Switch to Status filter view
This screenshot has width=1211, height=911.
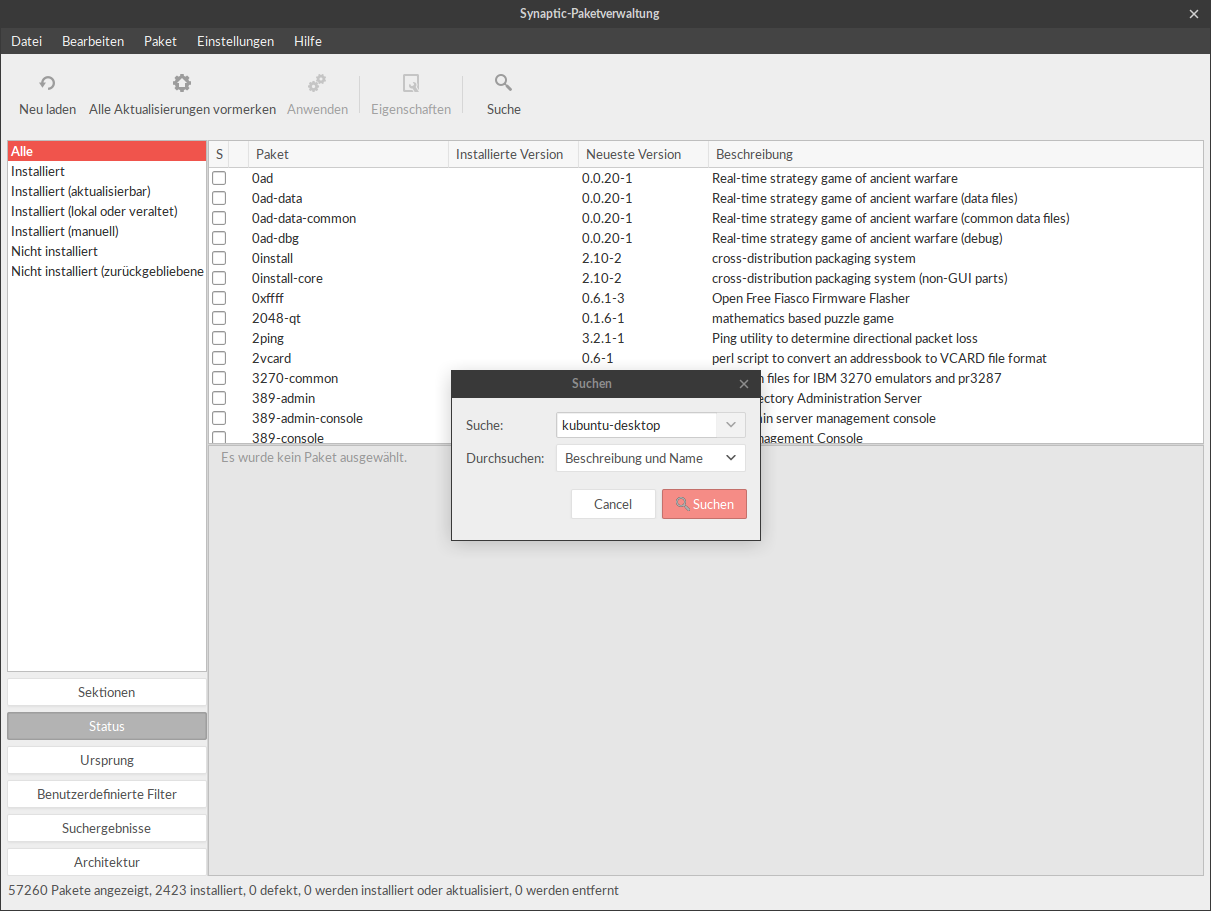point(107,726)
